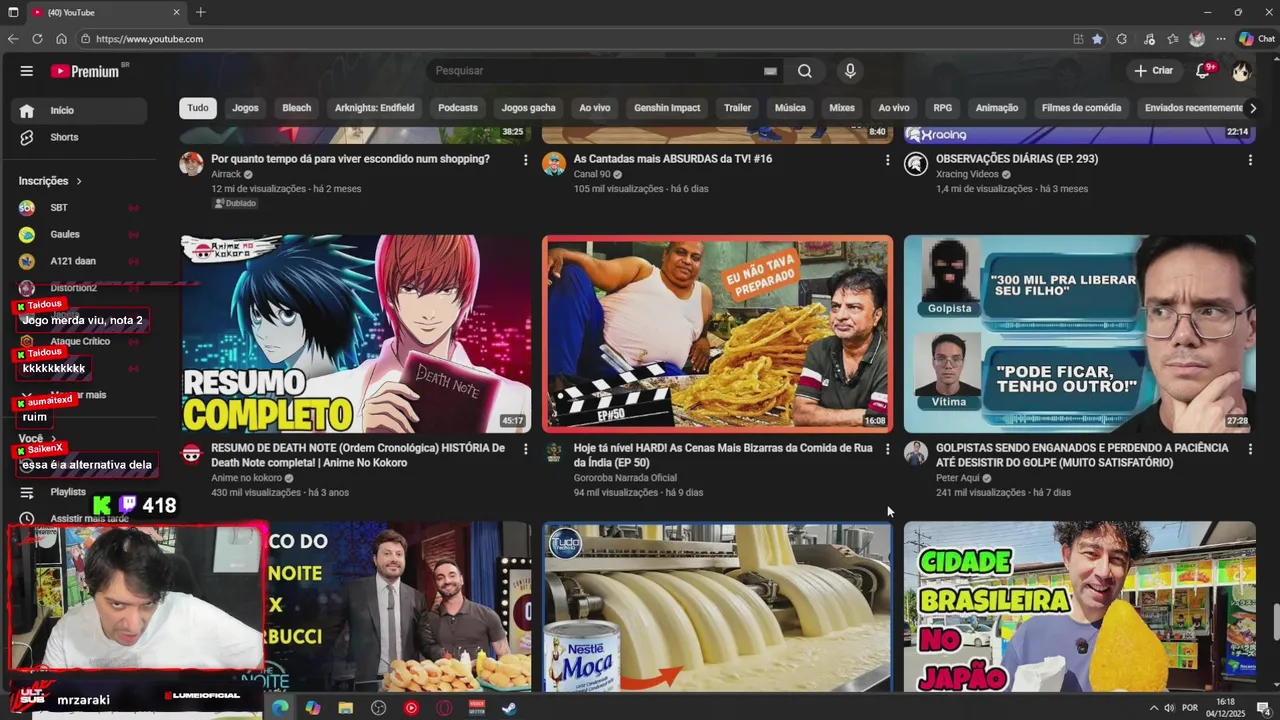This screenshot has width=1280, height=720.
Task: Reload the page with the refresh icon
Action: tap(37, 39)
